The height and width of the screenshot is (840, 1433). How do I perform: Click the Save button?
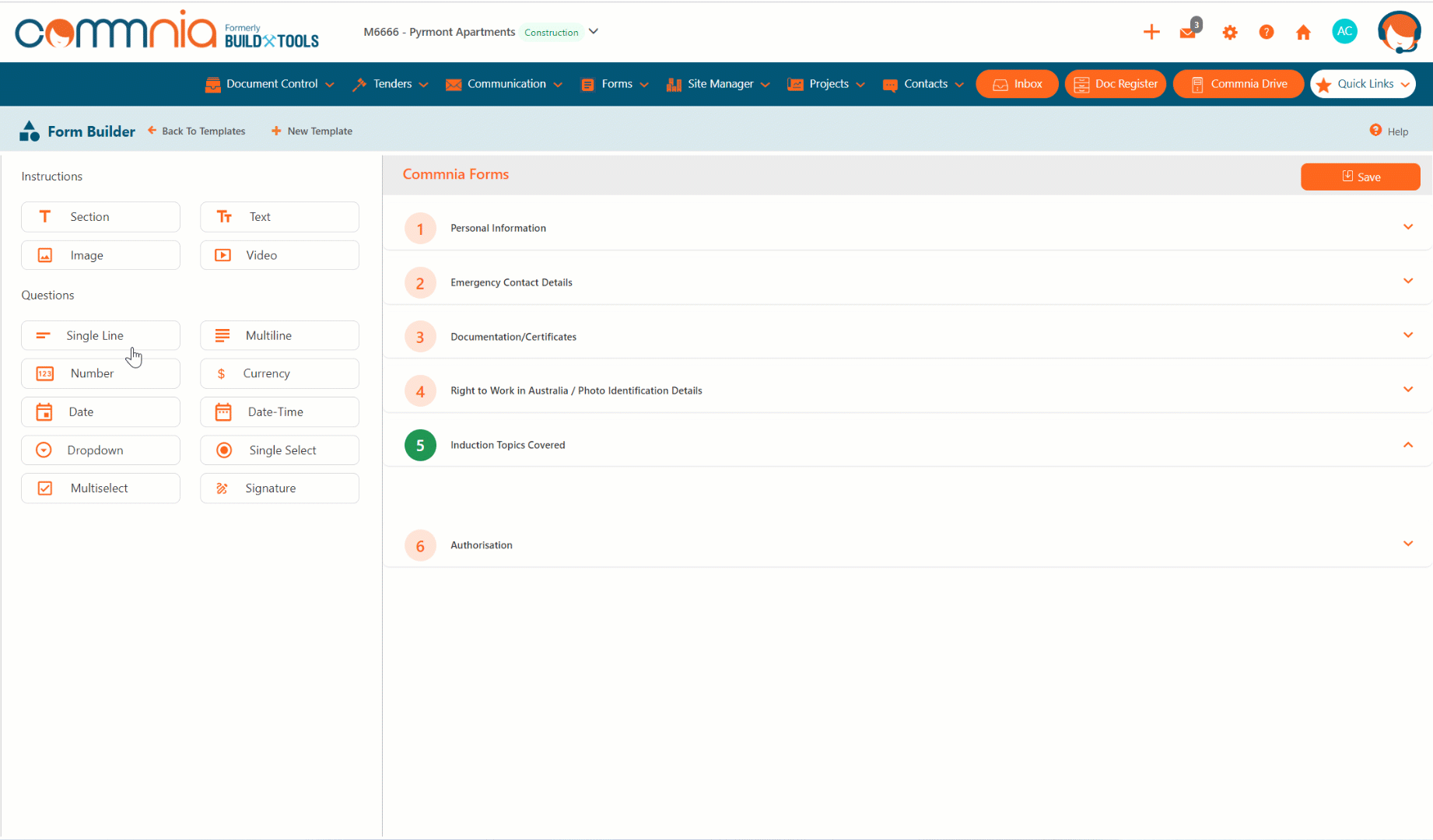(x=1360, y=177)
